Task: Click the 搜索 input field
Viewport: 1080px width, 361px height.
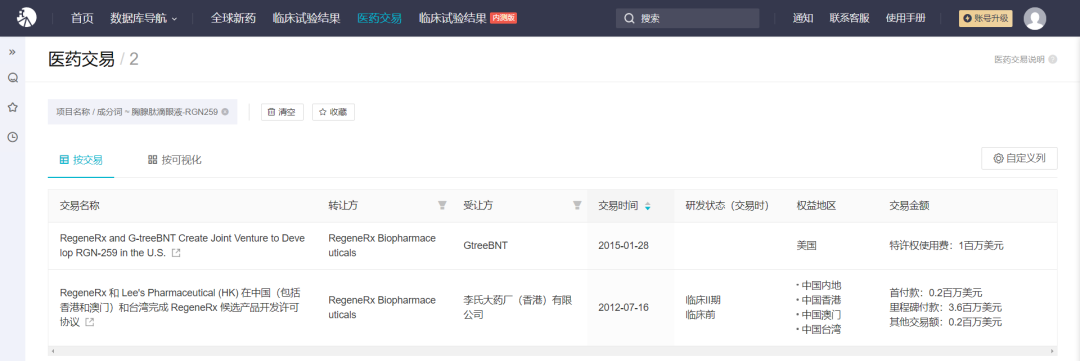Action: [687, 19]
